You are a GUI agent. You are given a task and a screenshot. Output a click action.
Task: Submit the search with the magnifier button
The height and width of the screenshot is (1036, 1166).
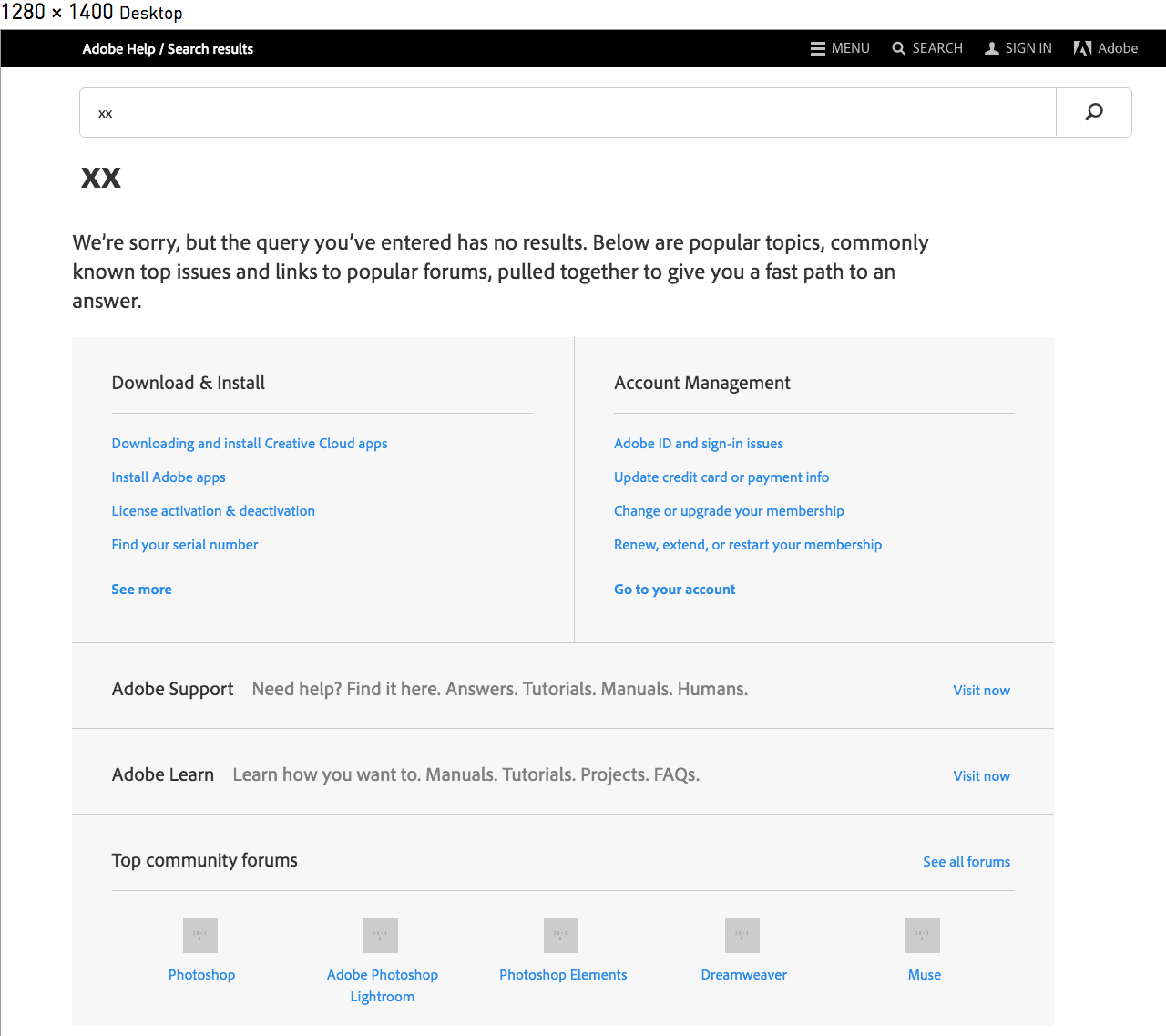point(1094,112)
